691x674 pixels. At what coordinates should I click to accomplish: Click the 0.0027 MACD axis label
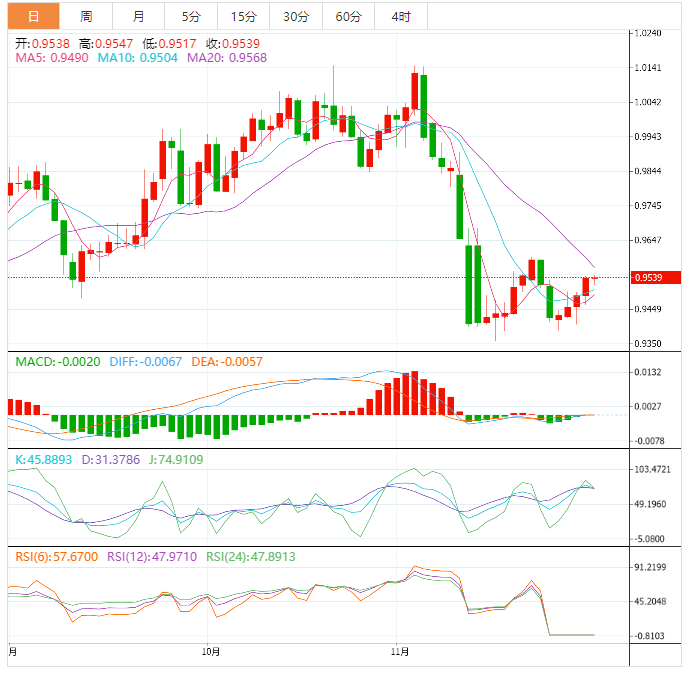648,406
